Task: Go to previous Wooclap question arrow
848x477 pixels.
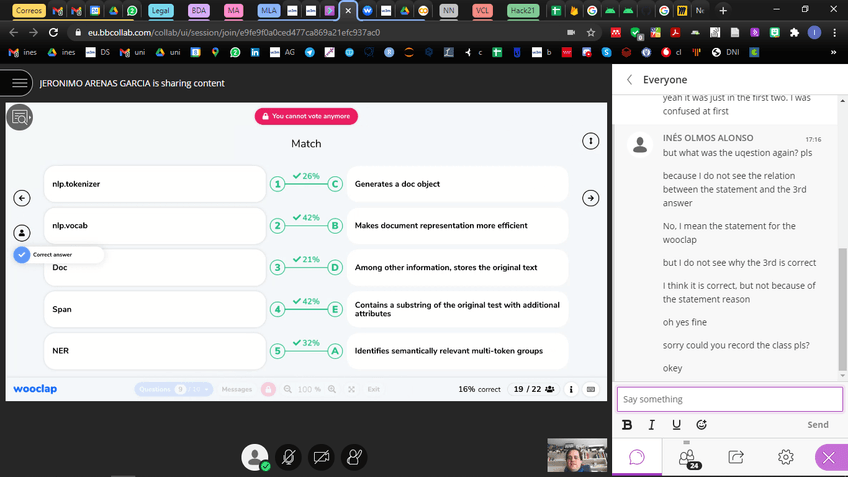Action: tap(22, 198)
